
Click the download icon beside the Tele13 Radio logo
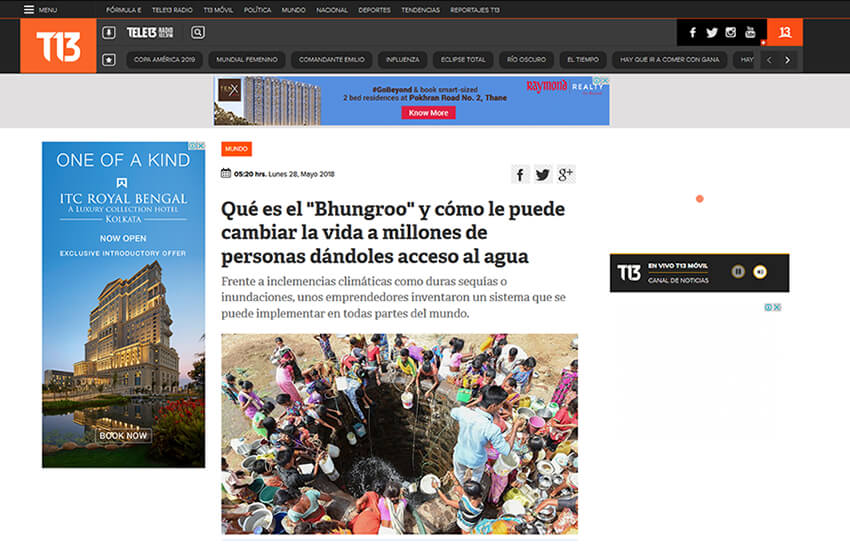109,33
